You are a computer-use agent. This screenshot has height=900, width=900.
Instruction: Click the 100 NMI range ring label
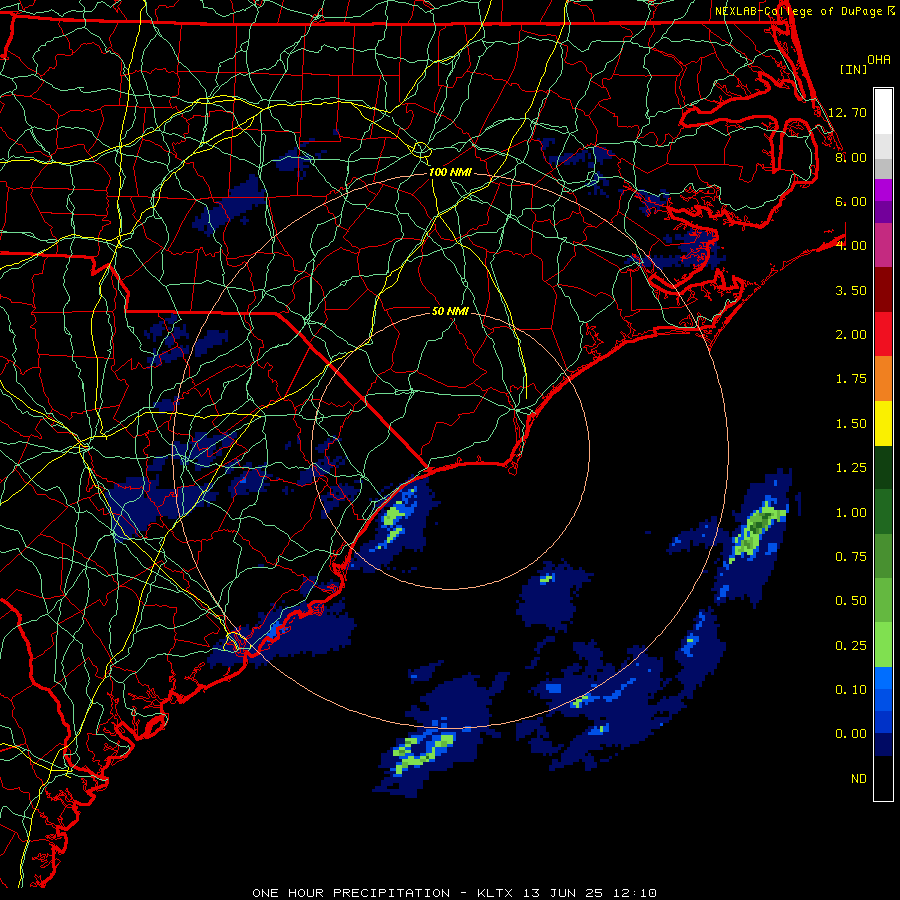449,172
